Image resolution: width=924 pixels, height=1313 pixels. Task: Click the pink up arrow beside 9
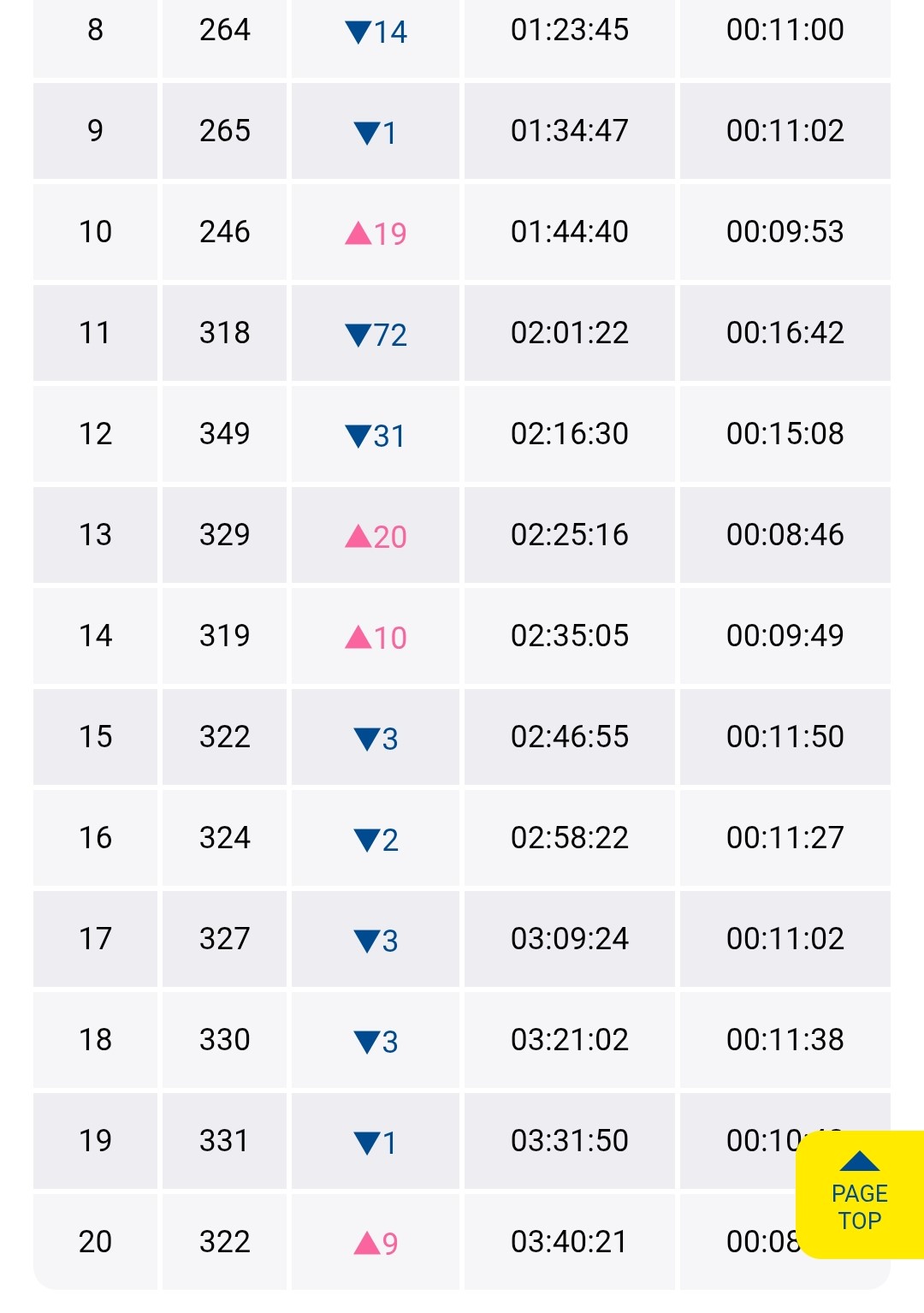[x=366, y=1243]
